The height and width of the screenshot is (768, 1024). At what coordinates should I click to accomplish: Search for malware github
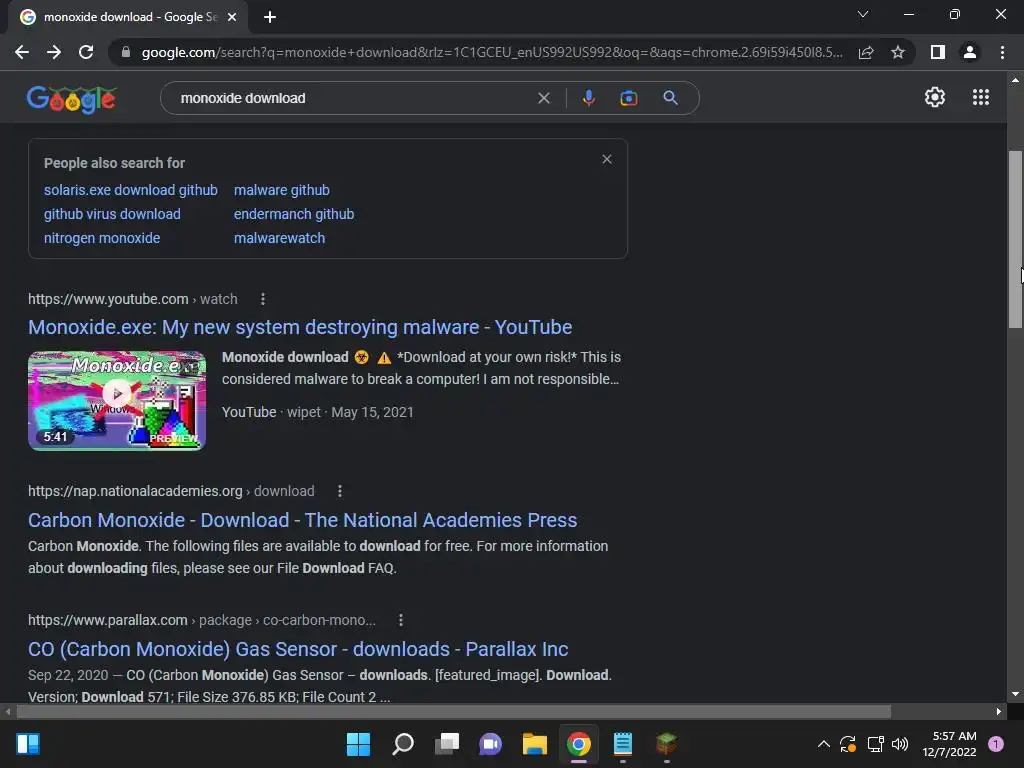(x=281, y=190)
